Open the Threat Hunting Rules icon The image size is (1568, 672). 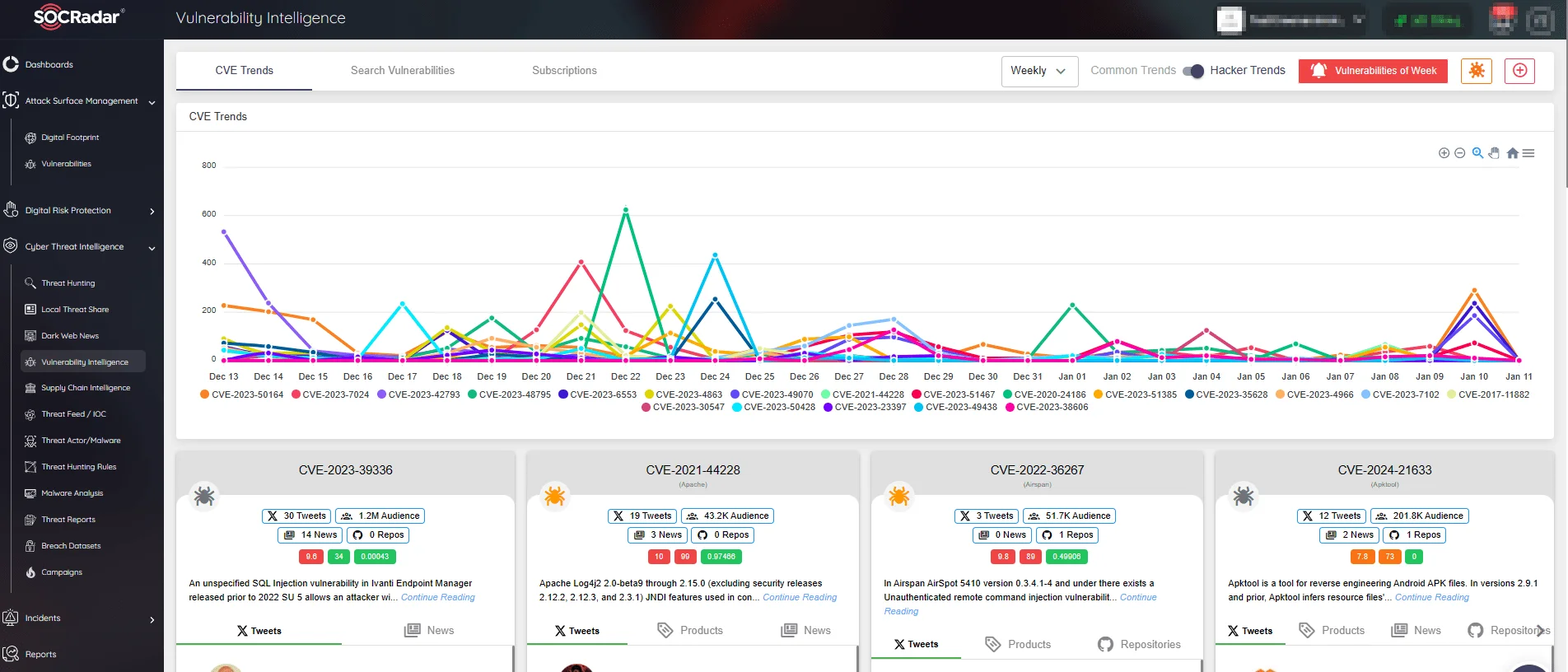click(x=30, y=467)
